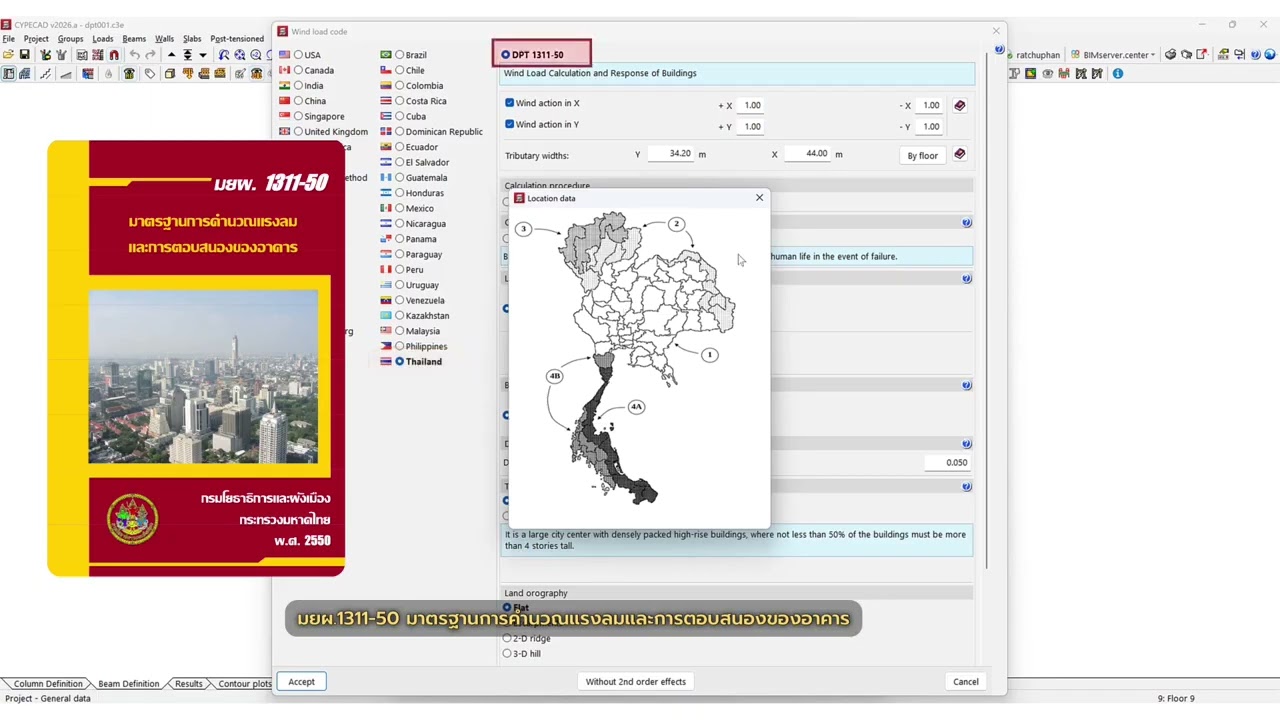The width and height of the screenshot is (1280, 720).
Task: Edit the -Y coefficient field
Action: pyautogui.click(x=931, y=126)
